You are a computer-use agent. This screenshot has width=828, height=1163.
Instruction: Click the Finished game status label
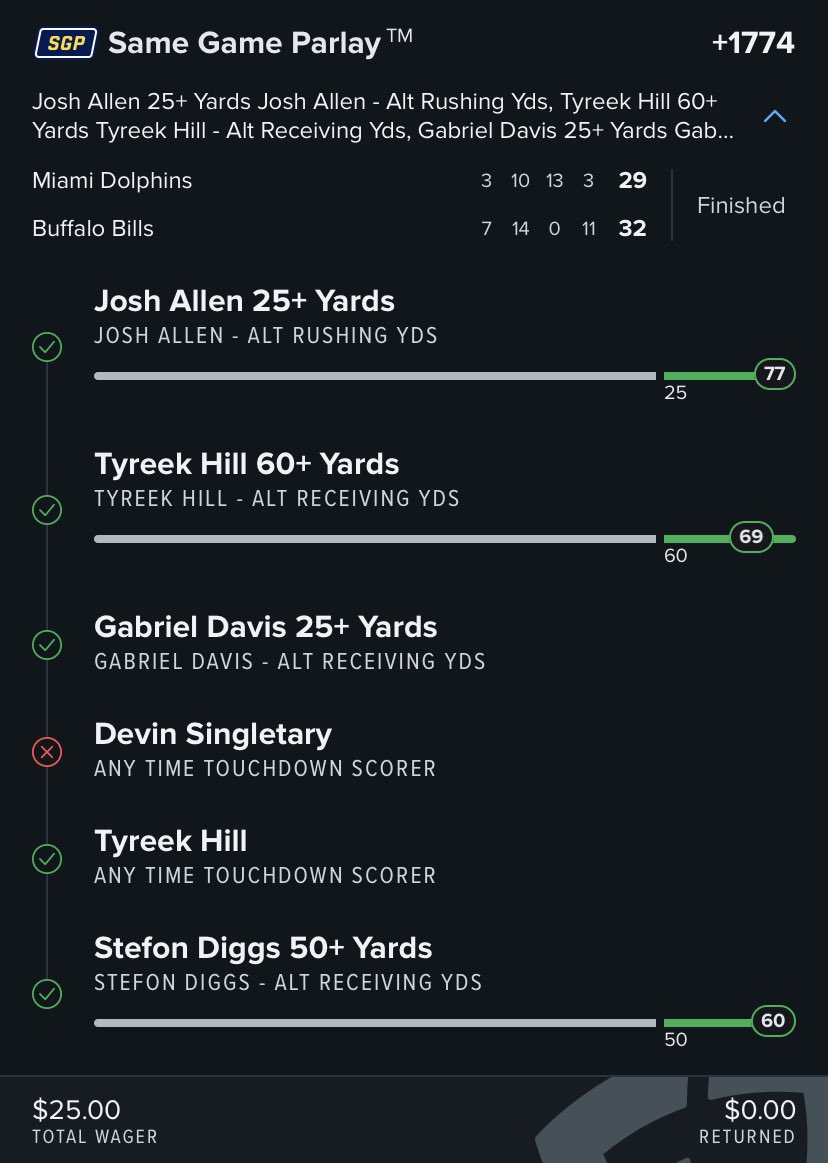coord(740,205)
